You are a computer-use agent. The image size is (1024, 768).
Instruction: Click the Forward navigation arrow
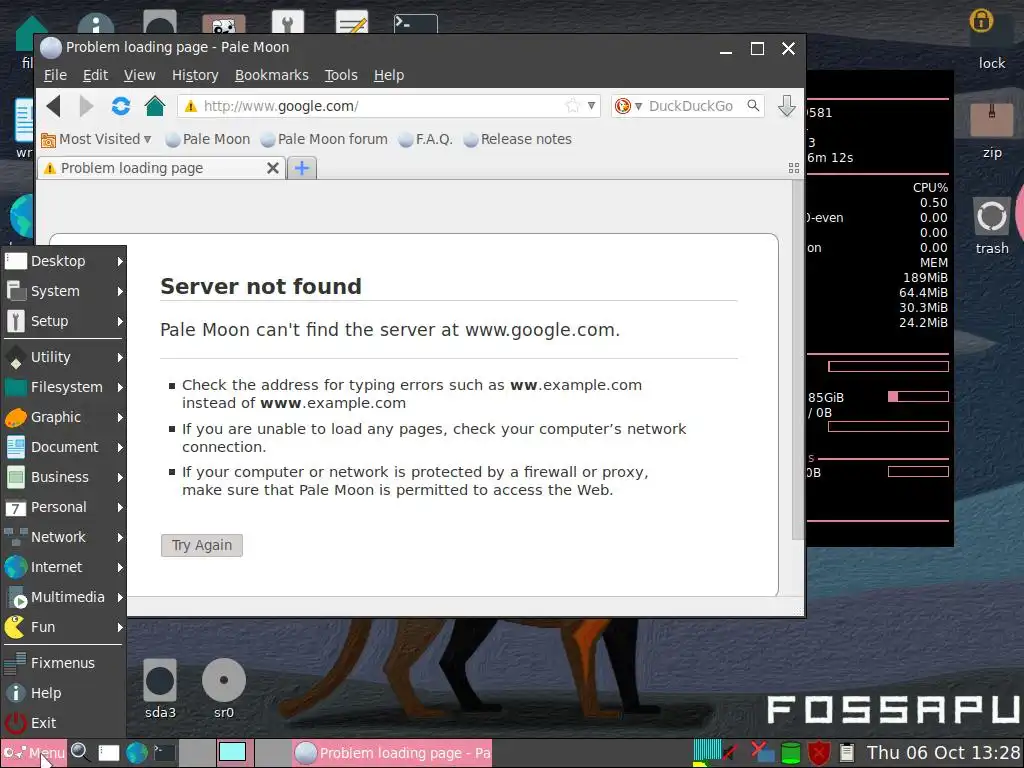pyautogui.click(x=86, y=106)
